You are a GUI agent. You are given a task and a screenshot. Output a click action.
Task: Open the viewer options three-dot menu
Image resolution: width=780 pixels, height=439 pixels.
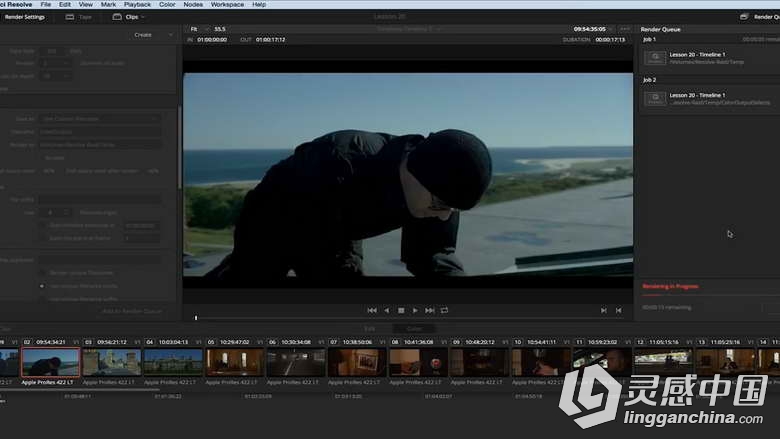[625, 29]
